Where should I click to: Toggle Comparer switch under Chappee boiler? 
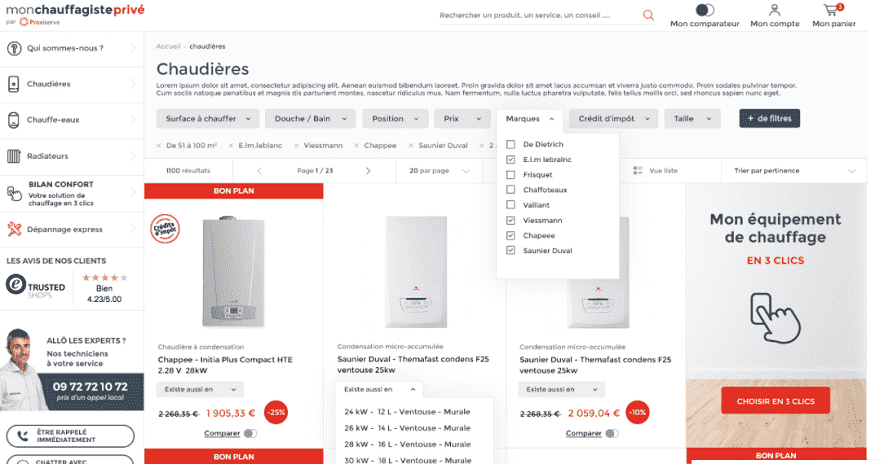coord(250,433)
